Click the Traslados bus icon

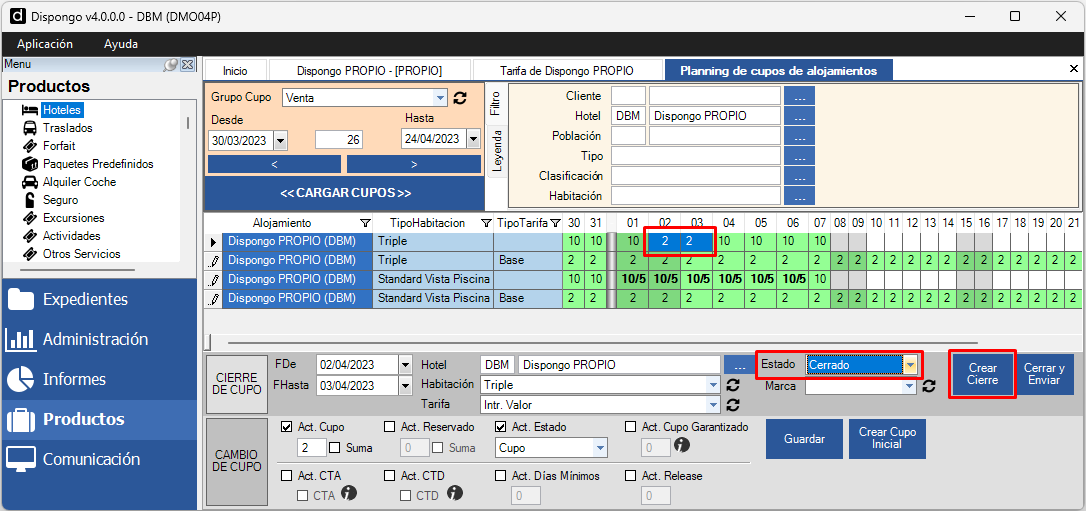pos(30,128)
